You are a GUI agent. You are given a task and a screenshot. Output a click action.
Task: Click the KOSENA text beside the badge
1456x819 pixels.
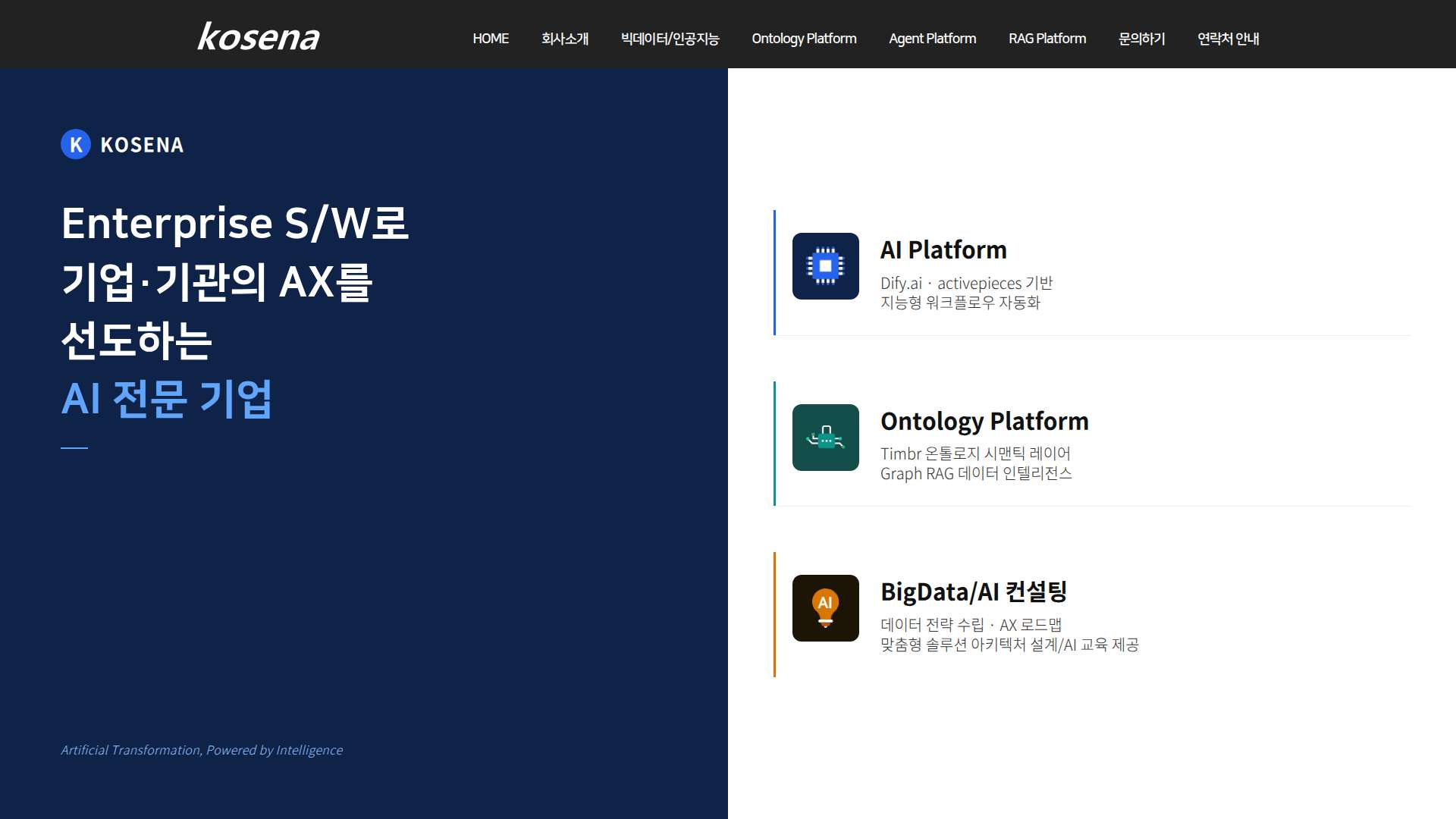pyautogui.click(x=142, y=145)
